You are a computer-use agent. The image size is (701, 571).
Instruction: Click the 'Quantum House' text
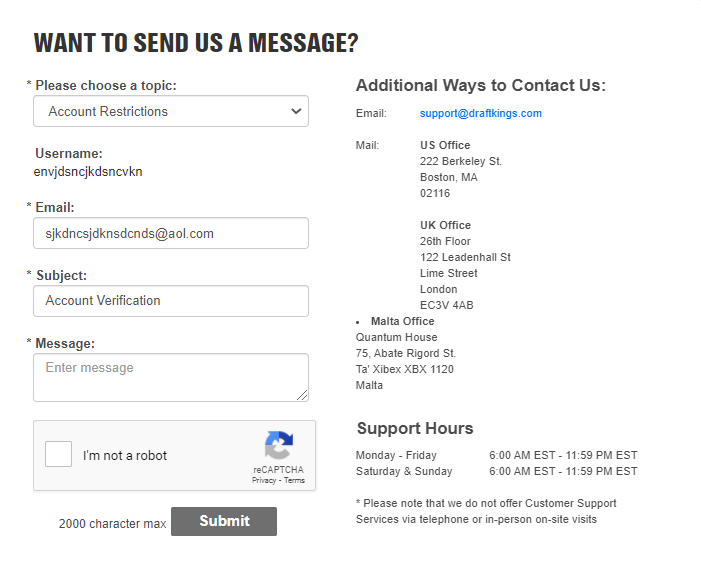coord(397,338)
